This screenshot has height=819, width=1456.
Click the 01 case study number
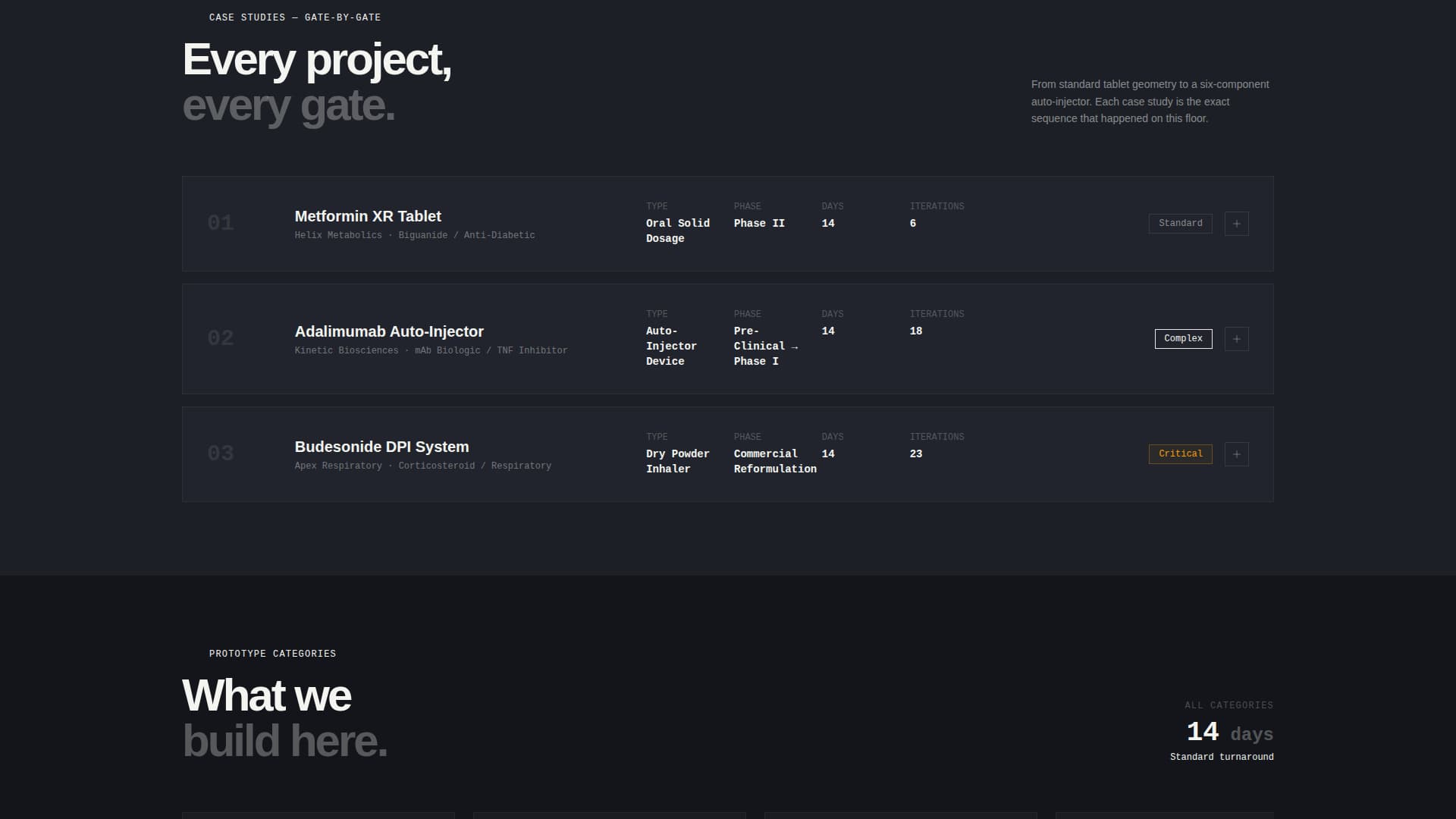click(221, 223)
